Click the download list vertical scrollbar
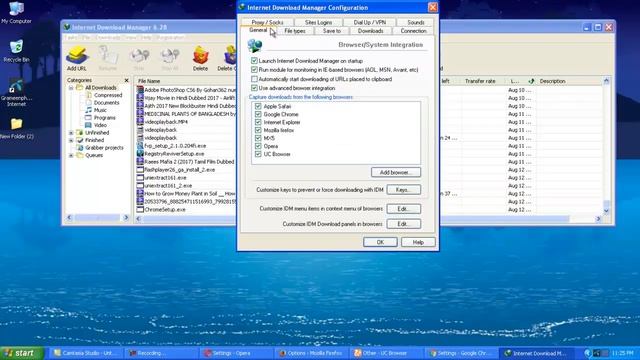 (x=606, y=146)
